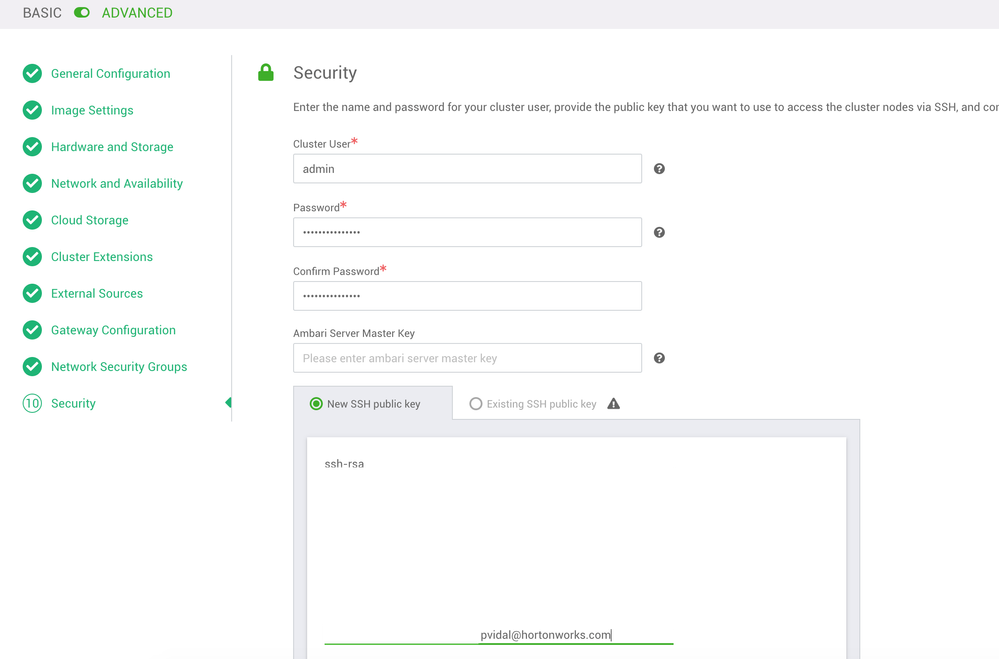Click the lock icon beside Security heading
Image resolution: width=999 pixels, height=659 pixels.
(266, 72)
